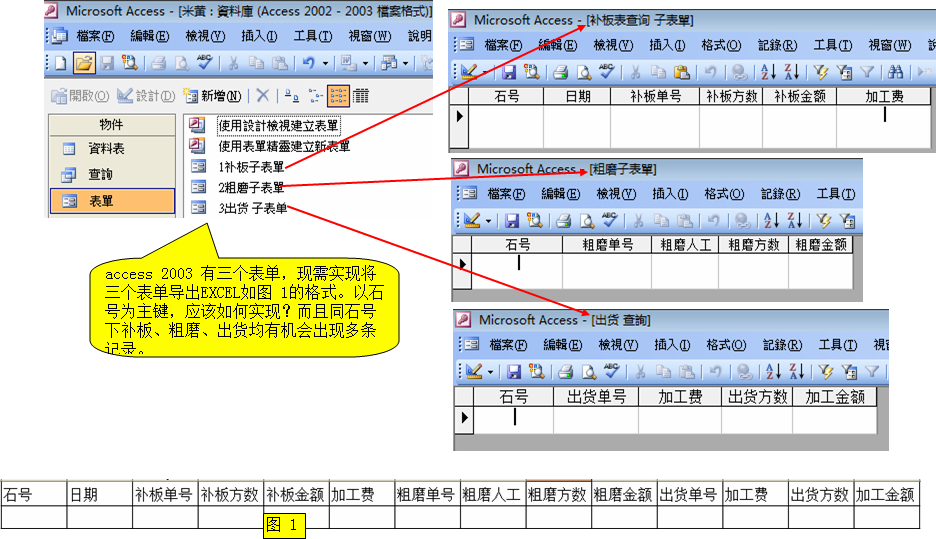Image resolution: width=936 pixels, height=539 pixels.
Task: Select 2粗磨子表單 in the forms list
Action: click(x=250, y=187)
